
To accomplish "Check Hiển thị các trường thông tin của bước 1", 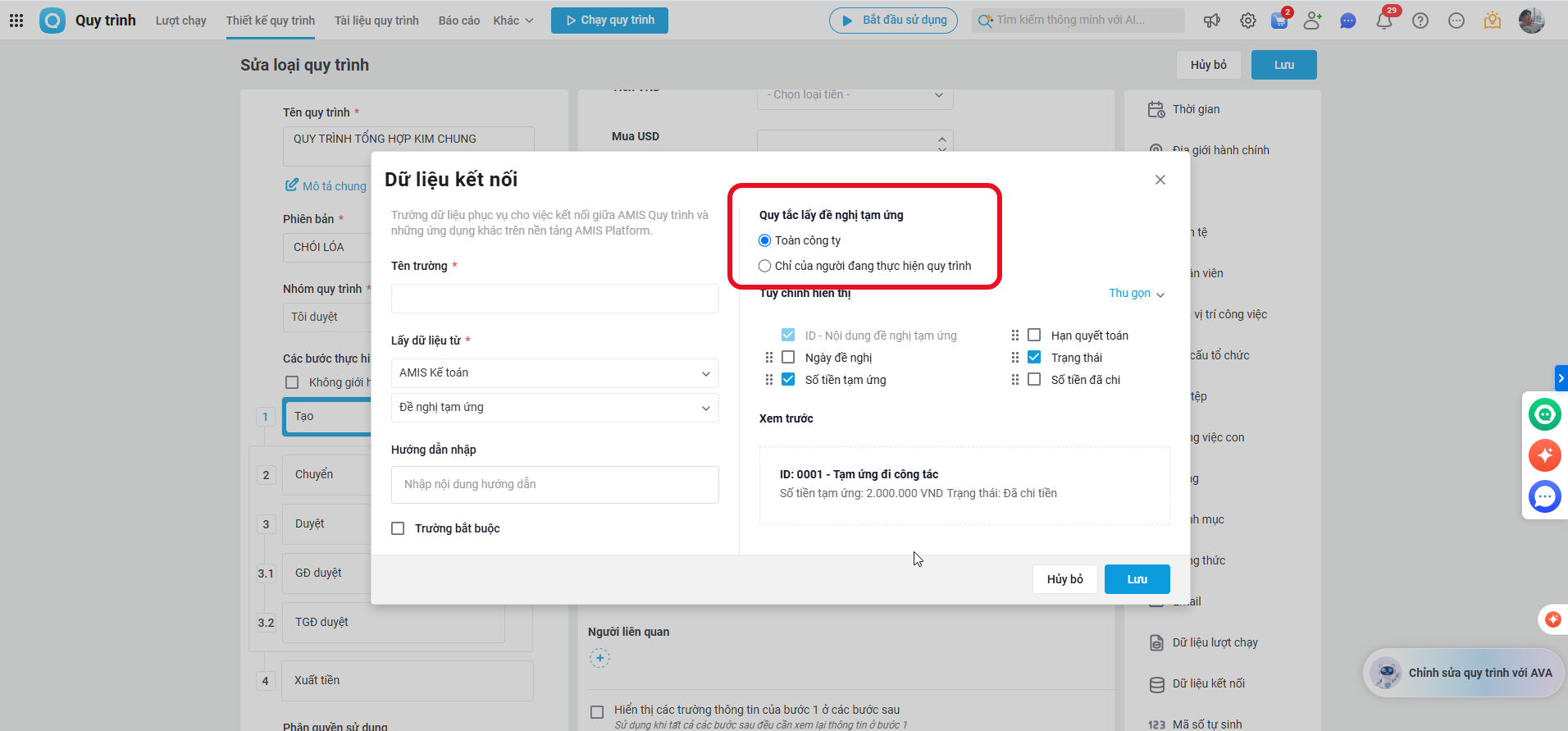I will point(597,712).
